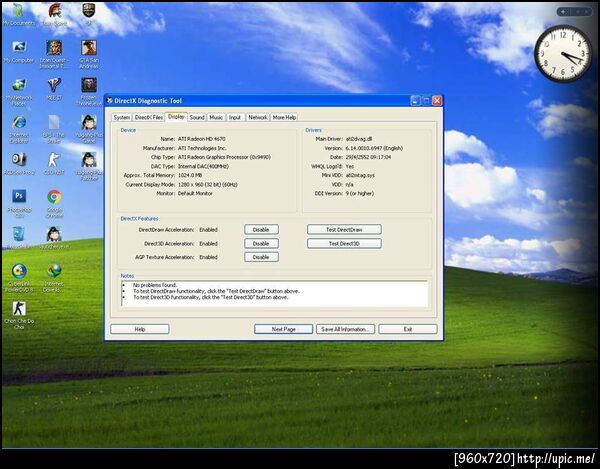Launch Internet Explorer from the desktop
600x469 pixels.
coord(19,128)
